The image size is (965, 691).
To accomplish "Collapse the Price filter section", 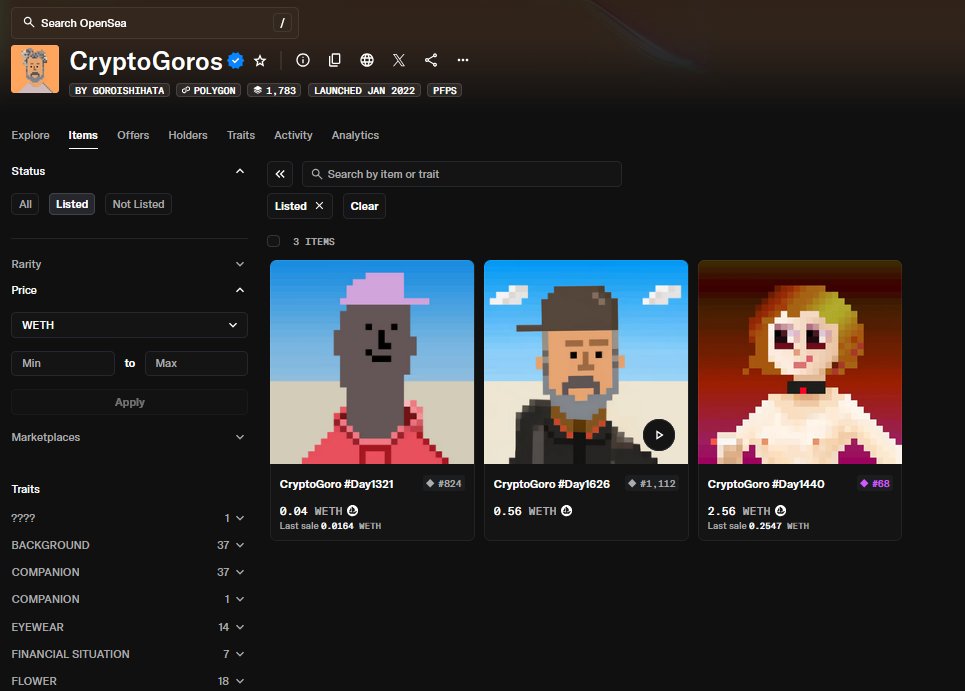I will tap(240, 290).
